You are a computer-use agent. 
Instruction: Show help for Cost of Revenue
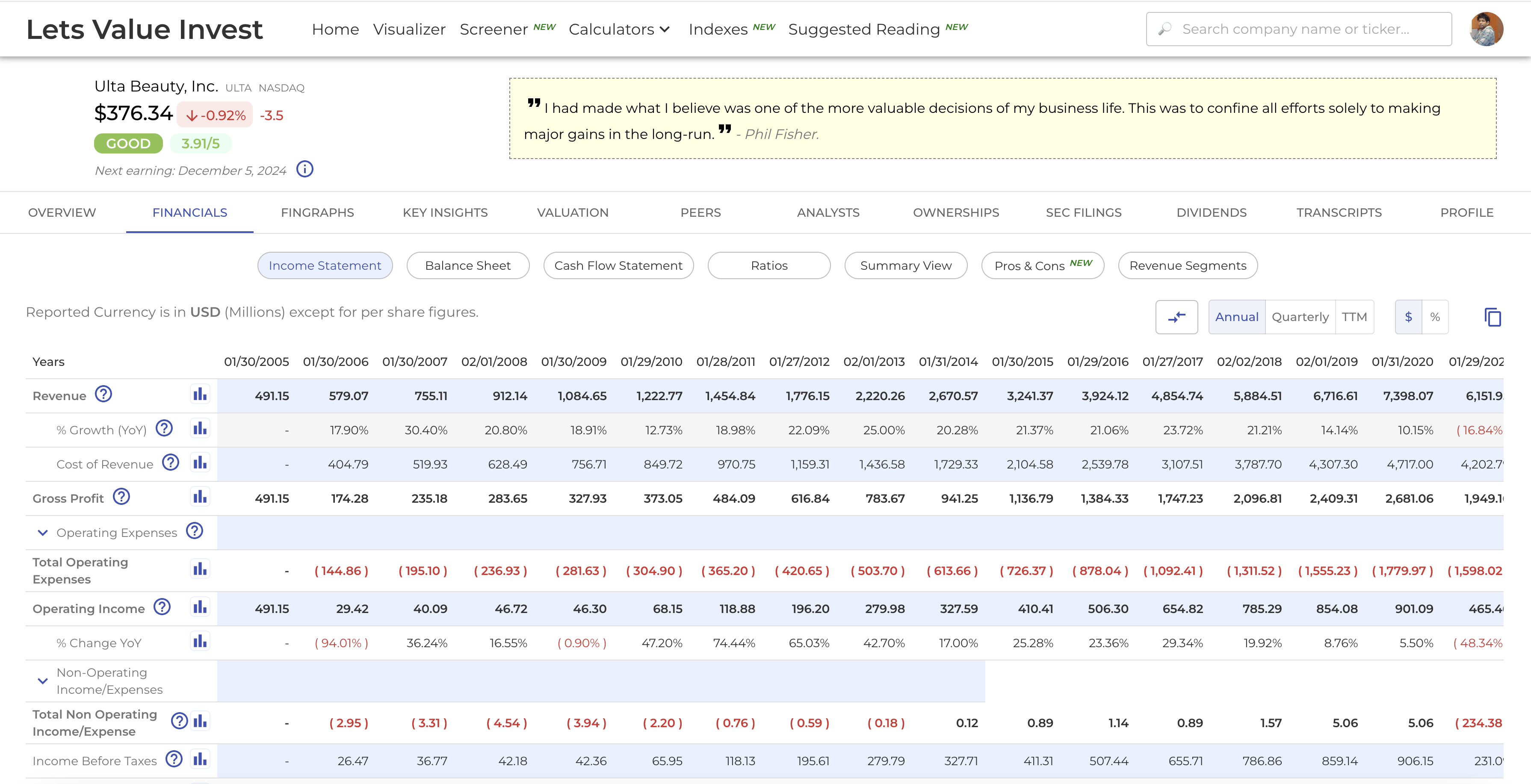point(171,462)
